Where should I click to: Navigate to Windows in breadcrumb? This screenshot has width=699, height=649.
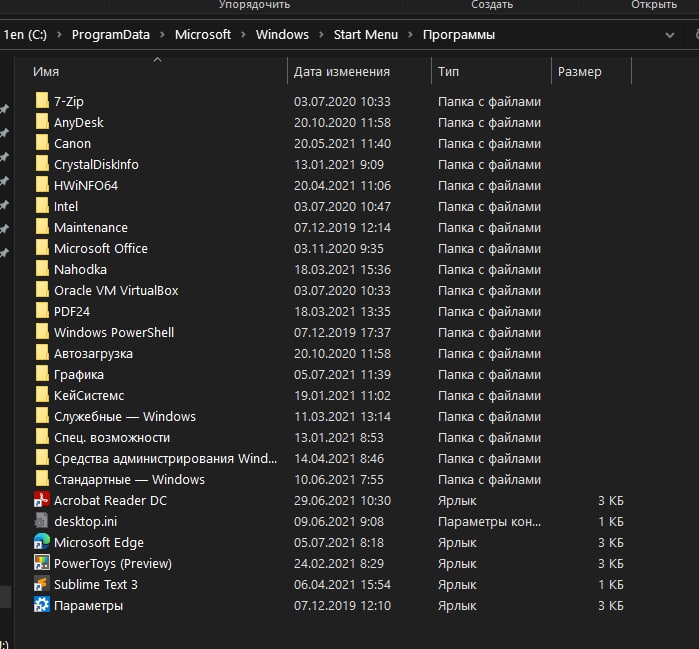coord(282,34)
